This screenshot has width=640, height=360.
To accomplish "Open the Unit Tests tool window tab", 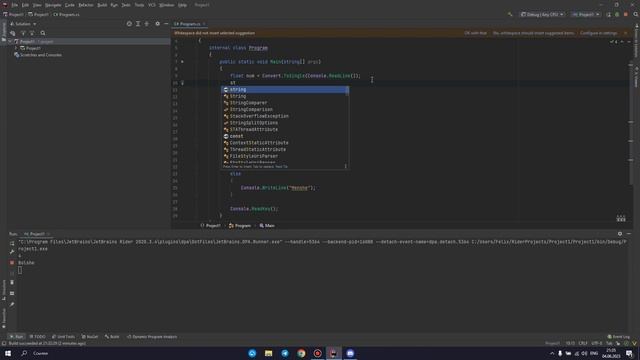I will coord(63,337).
